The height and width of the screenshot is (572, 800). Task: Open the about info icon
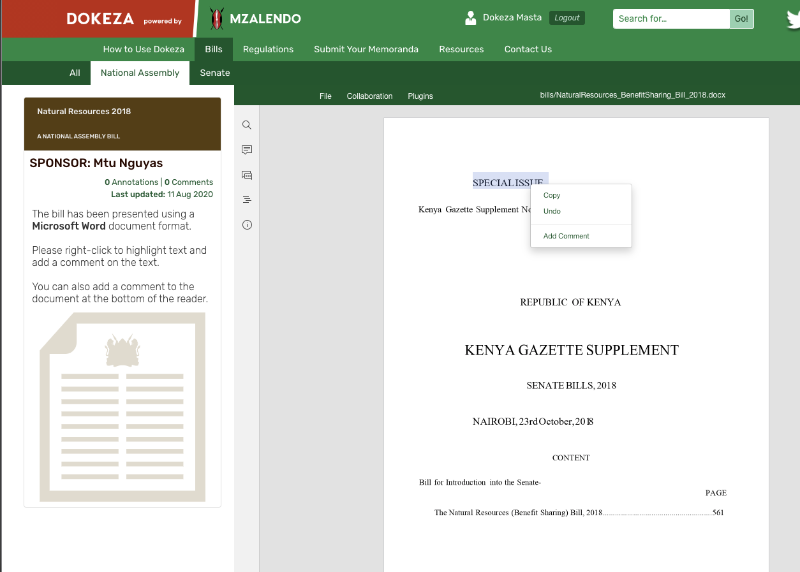[x=247, y=225]
